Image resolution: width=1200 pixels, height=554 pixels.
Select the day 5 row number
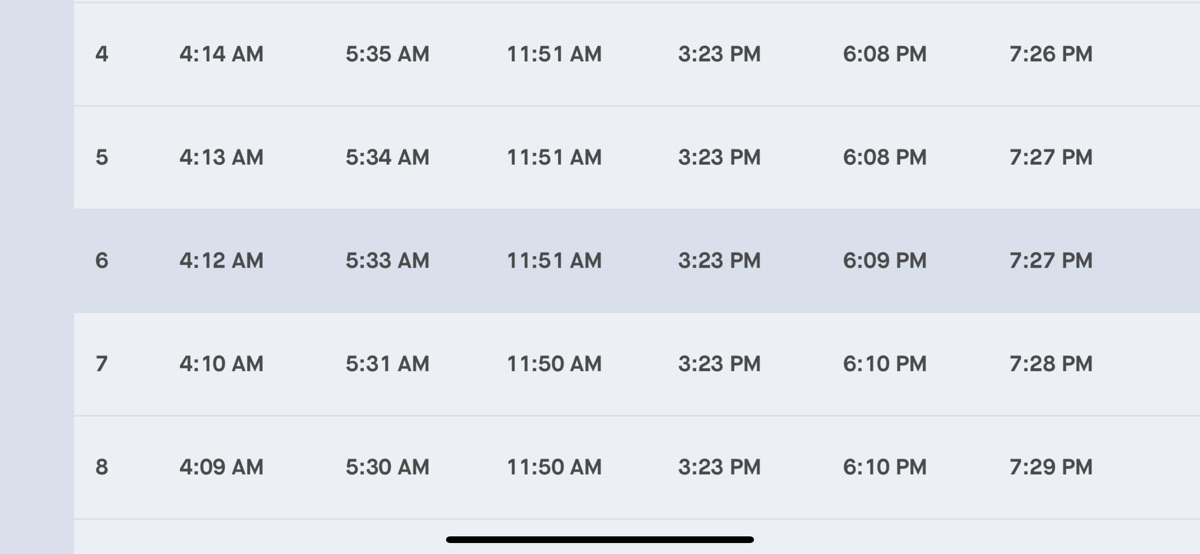[x=101, y=157]
